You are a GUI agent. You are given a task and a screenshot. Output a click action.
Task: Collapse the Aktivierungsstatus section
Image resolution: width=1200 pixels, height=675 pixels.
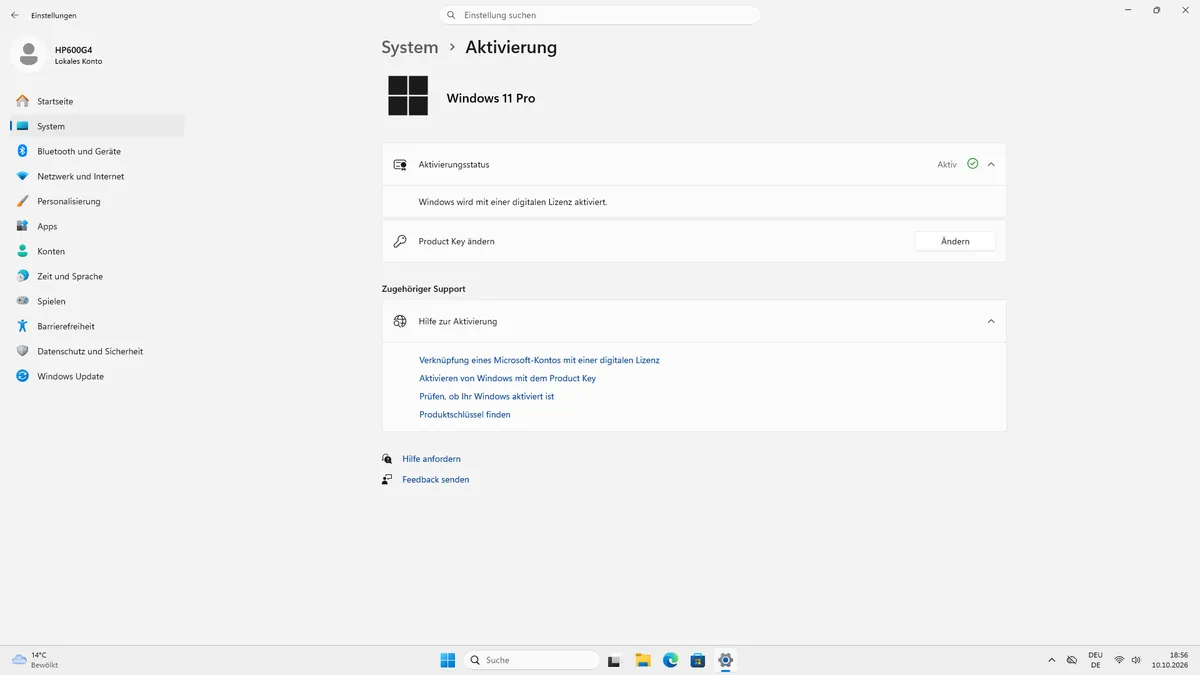tap(991, 164)
